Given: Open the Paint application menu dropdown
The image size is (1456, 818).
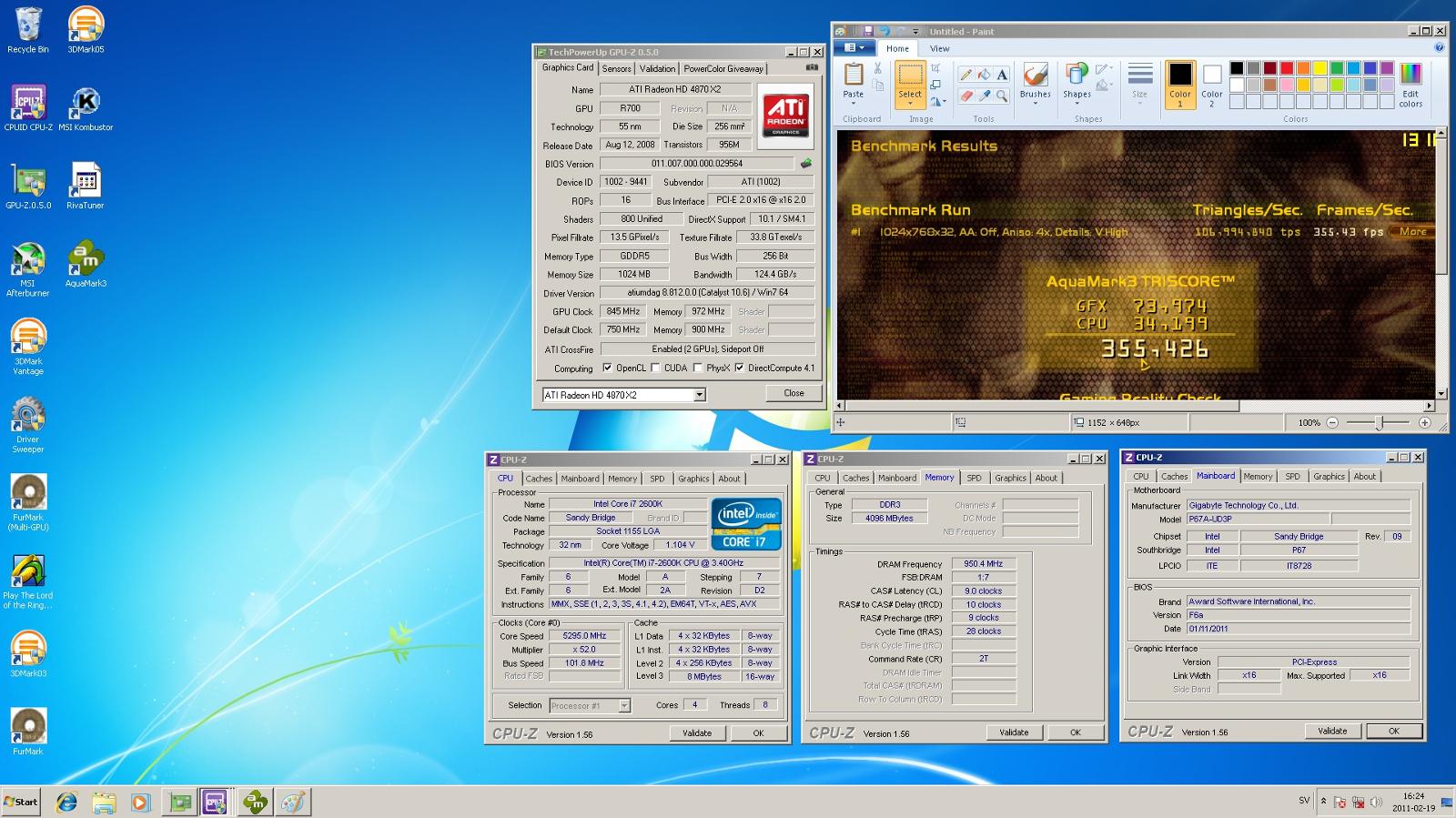Looking at the screenshot, I should (x=855, y=48).
